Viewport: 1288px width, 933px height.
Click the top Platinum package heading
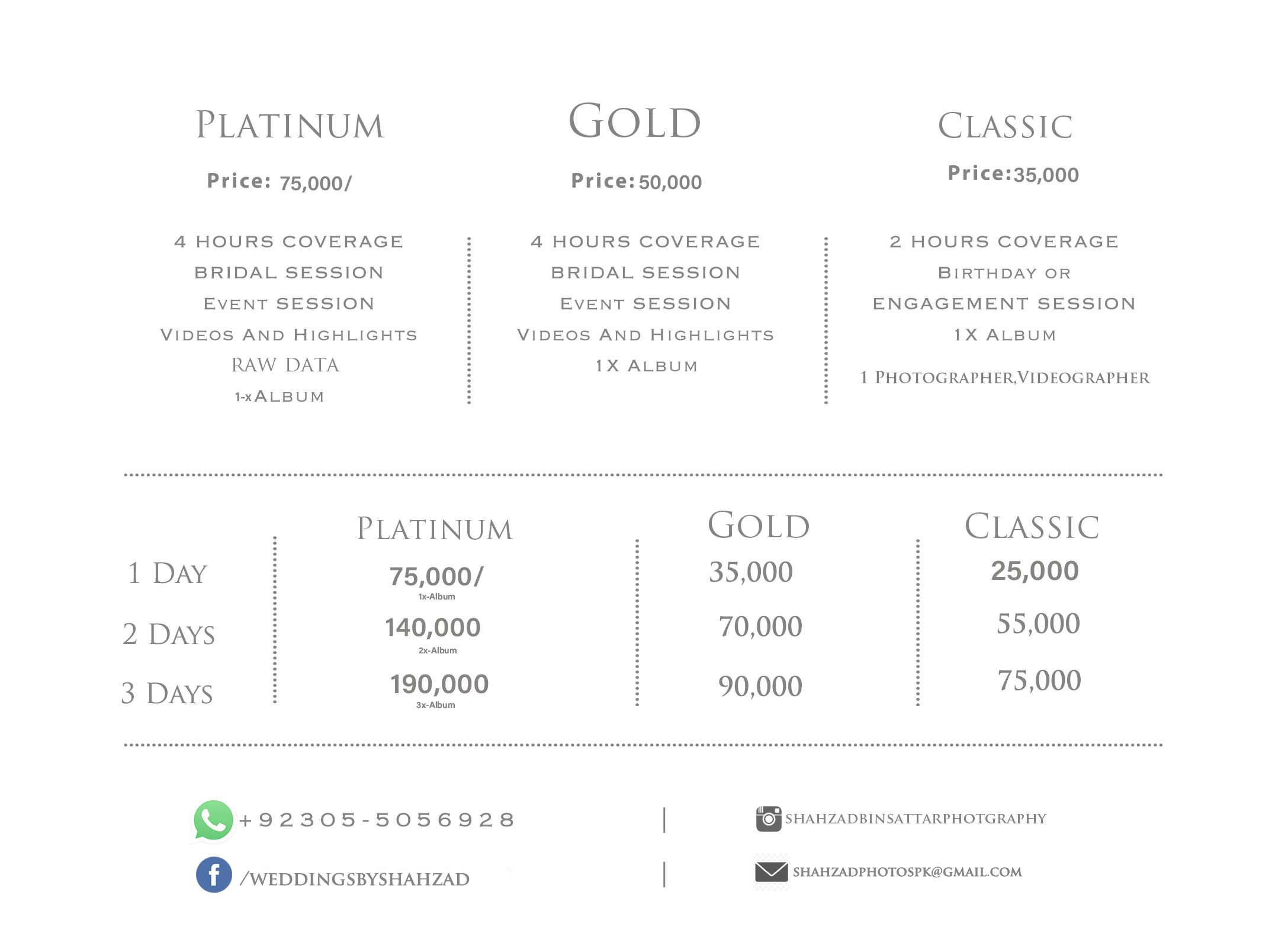click(290, 125)
